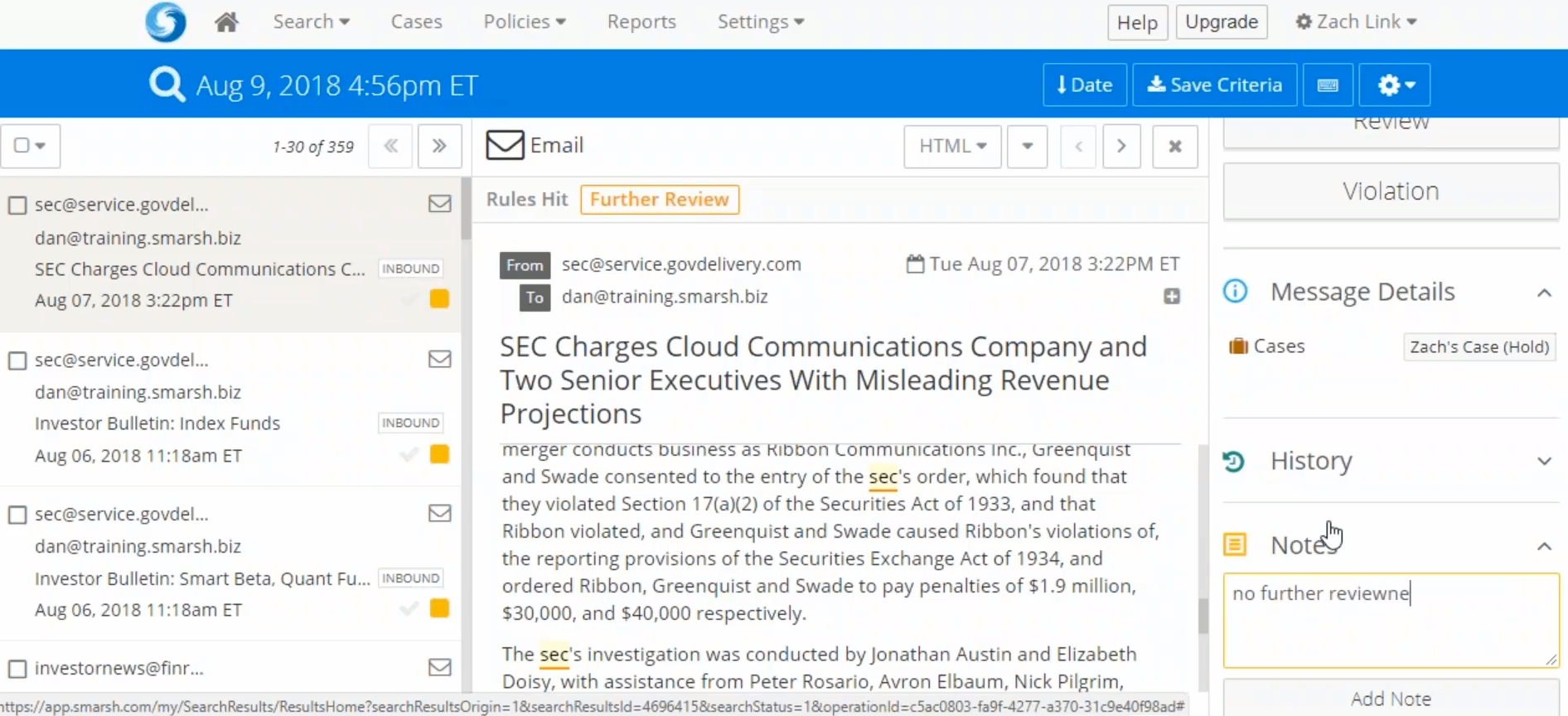Click the Further Review rule tag
This screenshot has height=716, width=1568.
tap(660, 200)
